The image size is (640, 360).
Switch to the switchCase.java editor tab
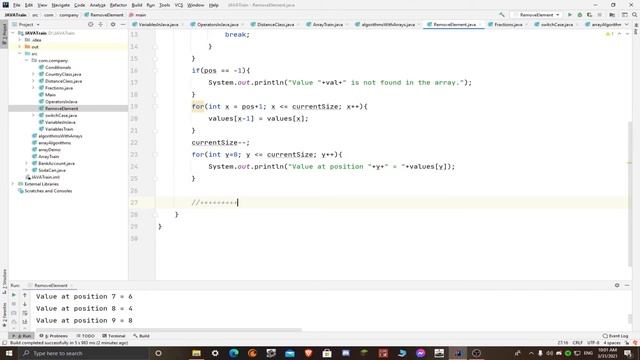[556, 24]
